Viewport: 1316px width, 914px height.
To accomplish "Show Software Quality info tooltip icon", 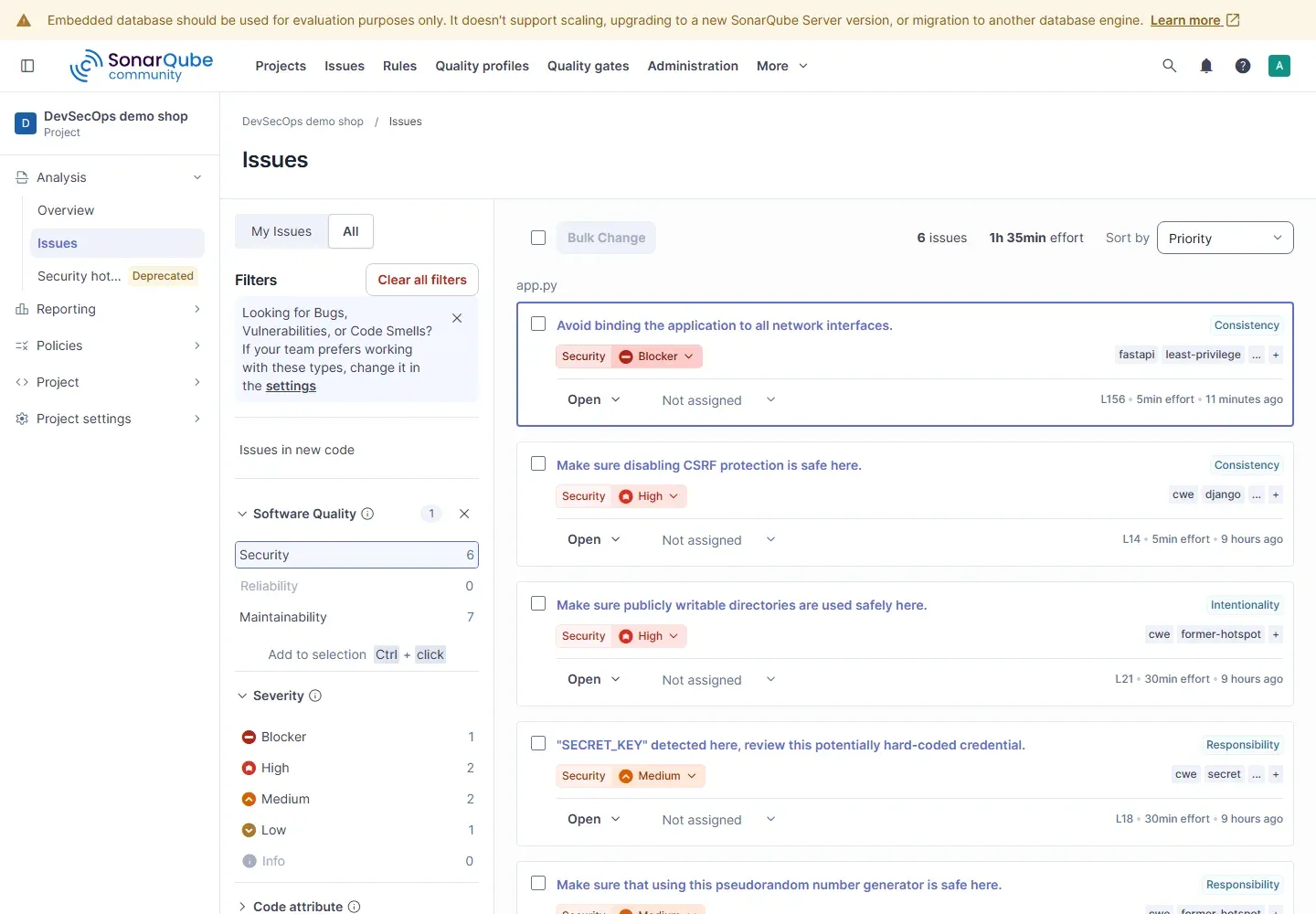I will 367,514.
